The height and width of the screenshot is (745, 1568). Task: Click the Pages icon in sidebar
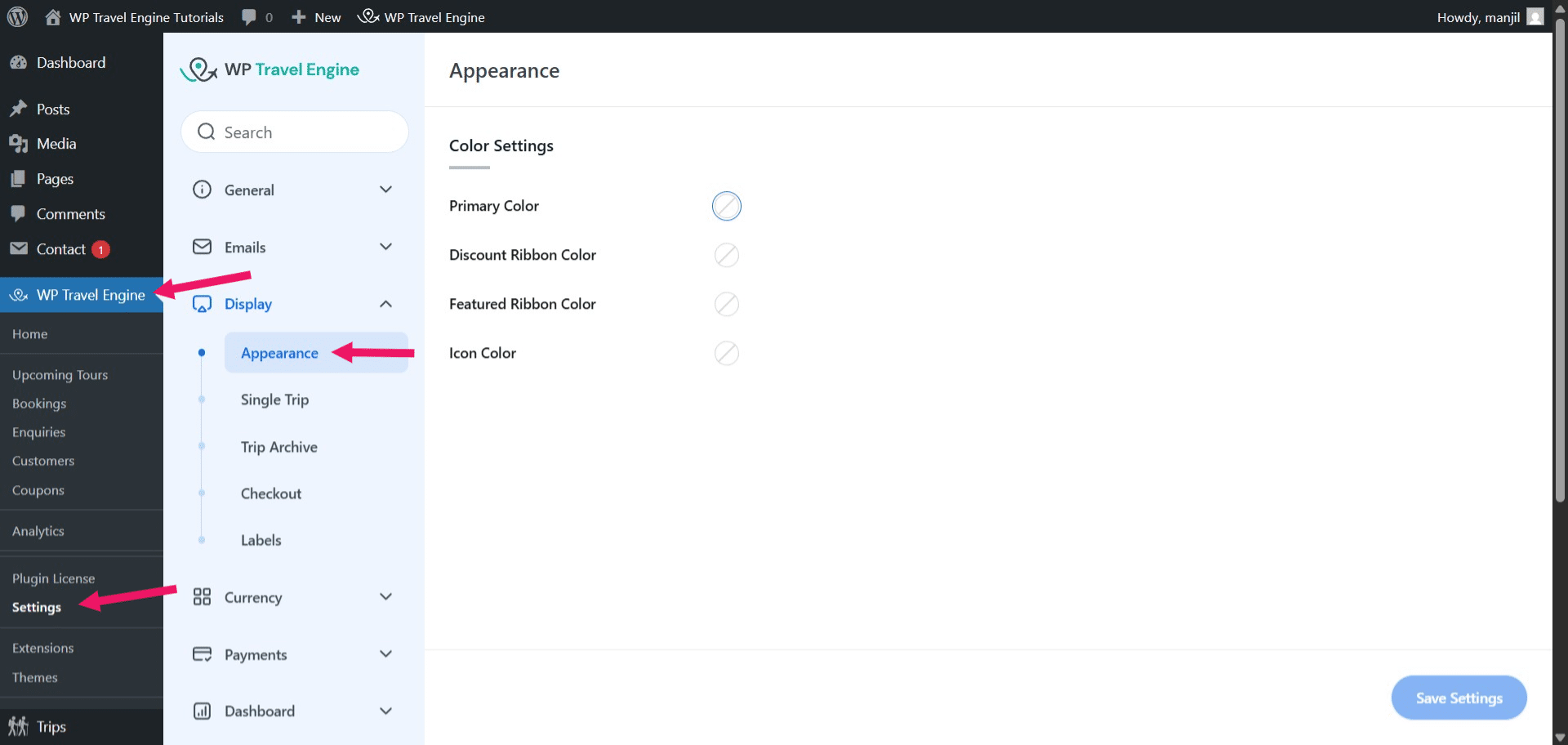coord(18,179)
